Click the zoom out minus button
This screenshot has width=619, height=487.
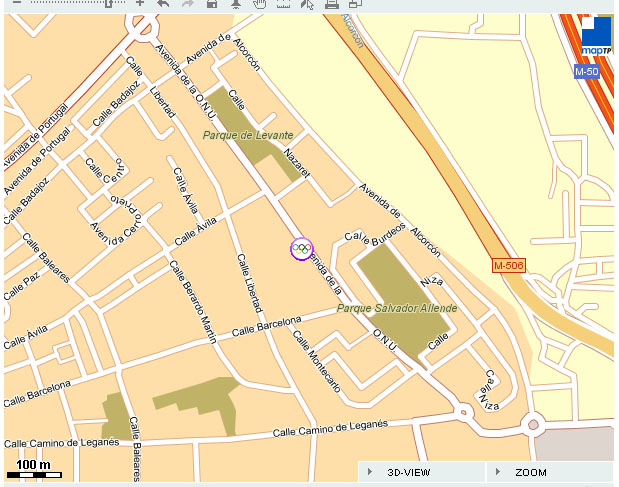pos(16,3)
